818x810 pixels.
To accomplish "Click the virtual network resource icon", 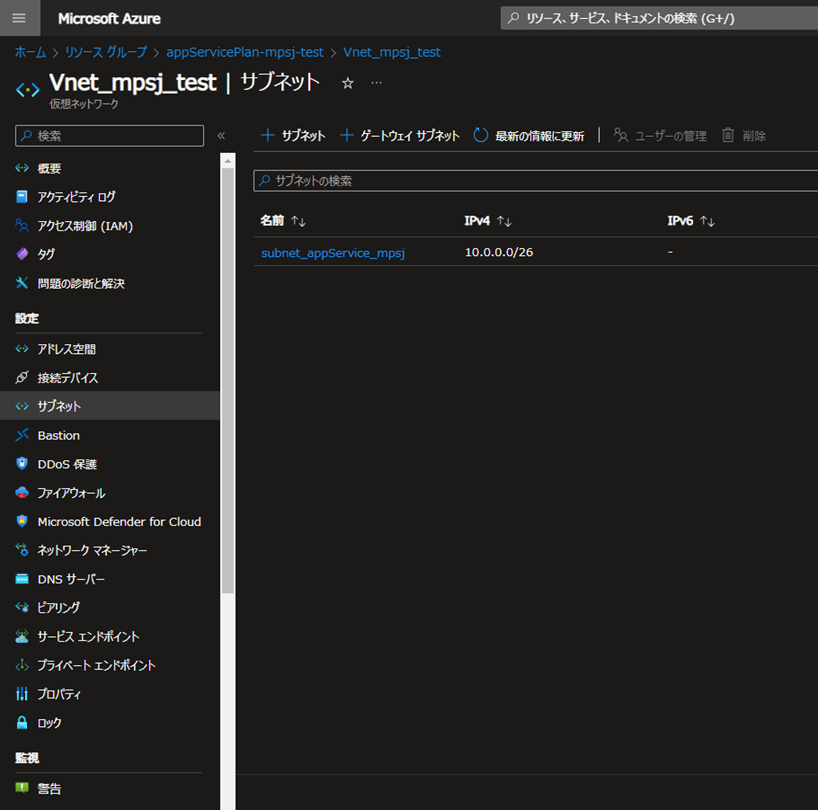I will [x=28, y=90].
